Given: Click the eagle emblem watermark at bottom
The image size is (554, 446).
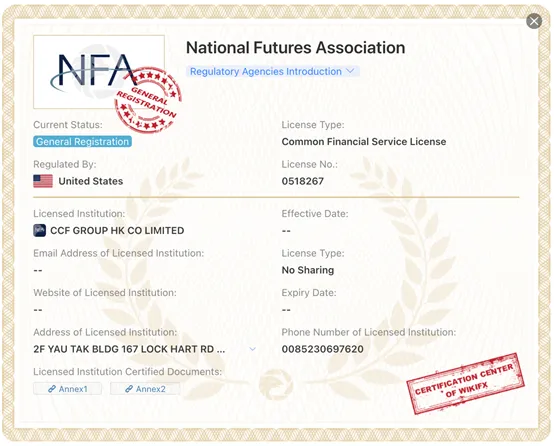Looking at the screenshot, I should [276, 383].
